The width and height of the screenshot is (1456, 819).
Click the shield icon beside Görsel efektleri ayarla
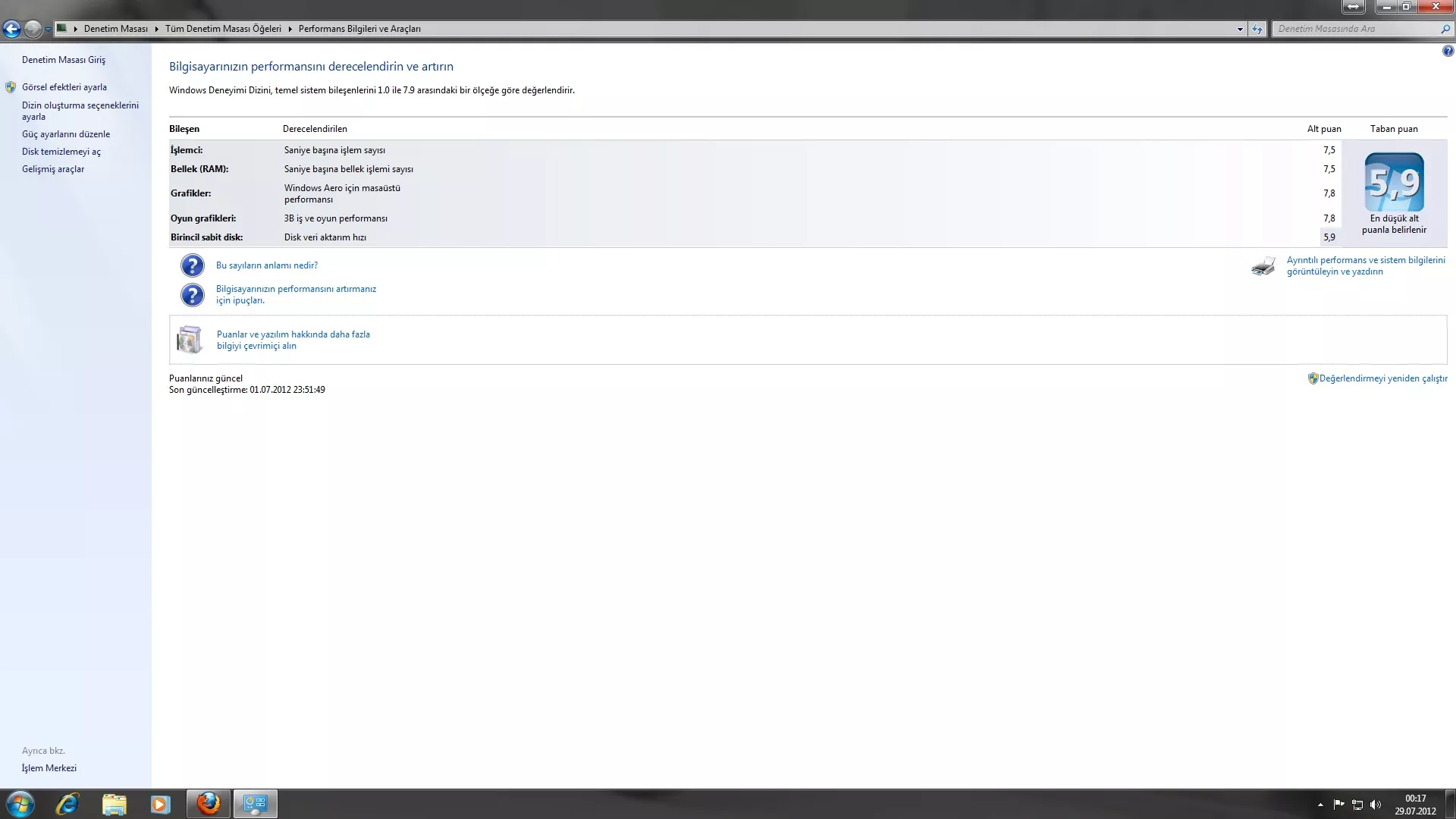(x=11, y=87)
